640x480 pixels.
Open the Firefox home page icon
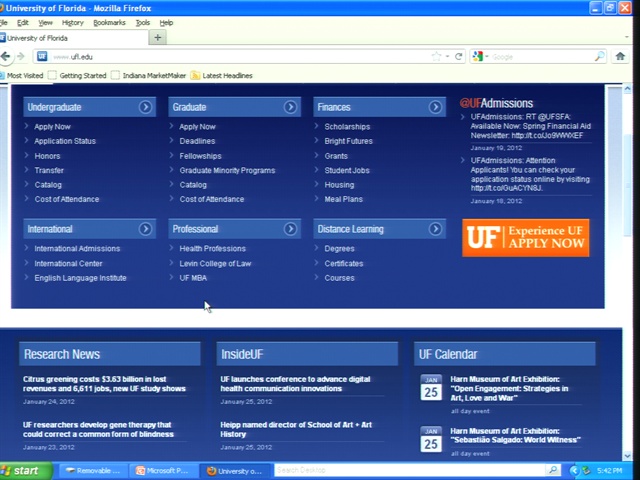(x=620, y=56)
